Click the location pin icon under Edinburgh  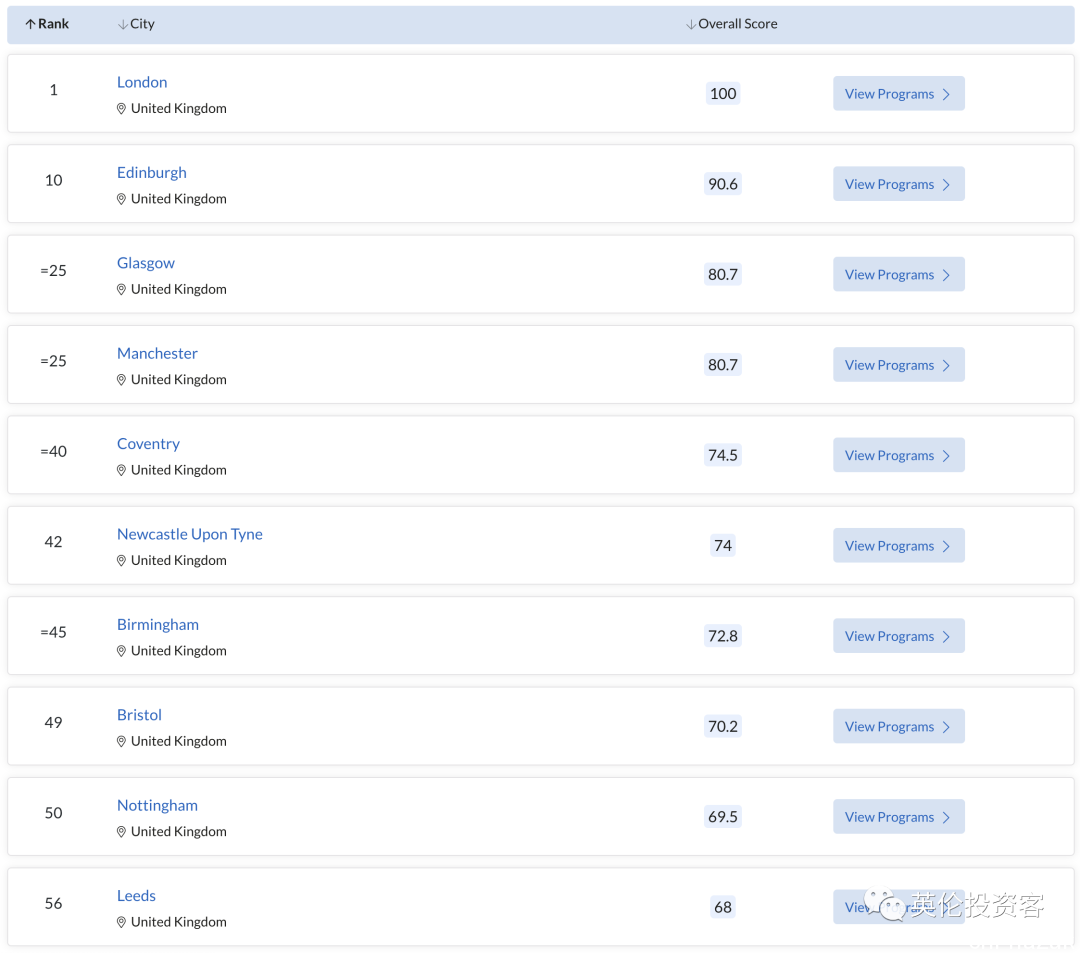pos(121,199)
